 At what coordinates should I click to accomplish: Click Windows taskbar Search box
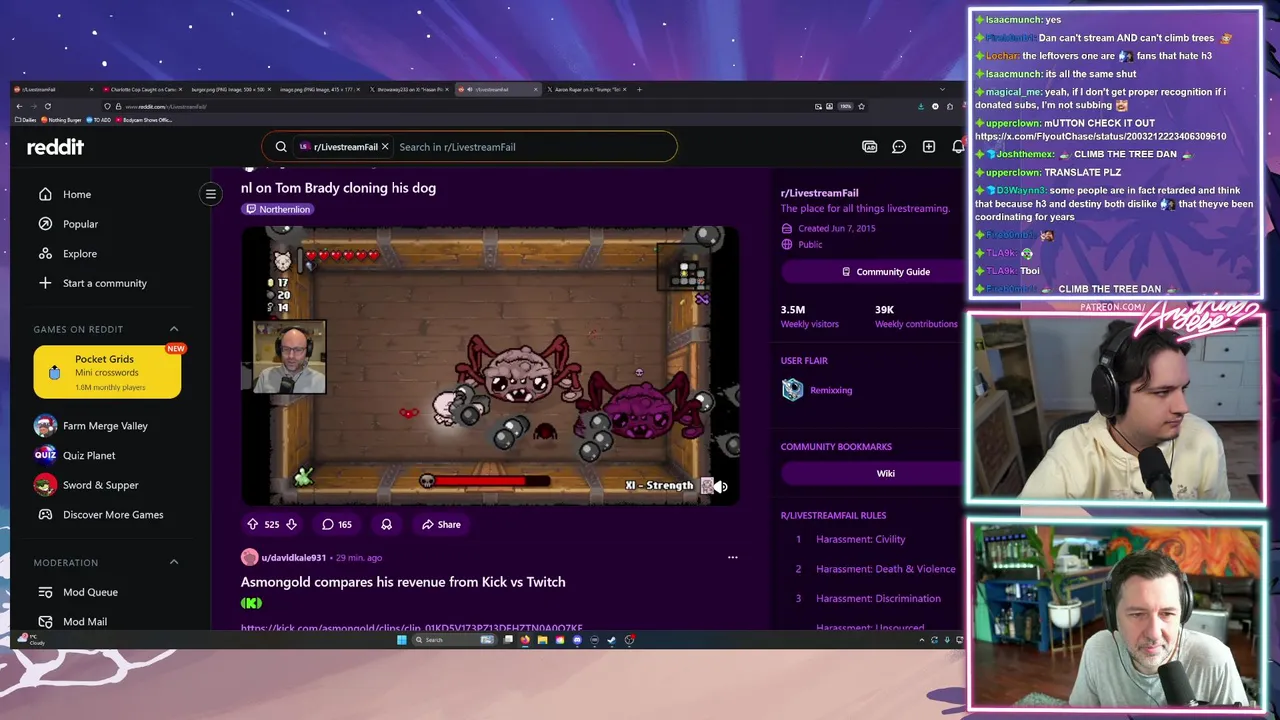point(453,640)
